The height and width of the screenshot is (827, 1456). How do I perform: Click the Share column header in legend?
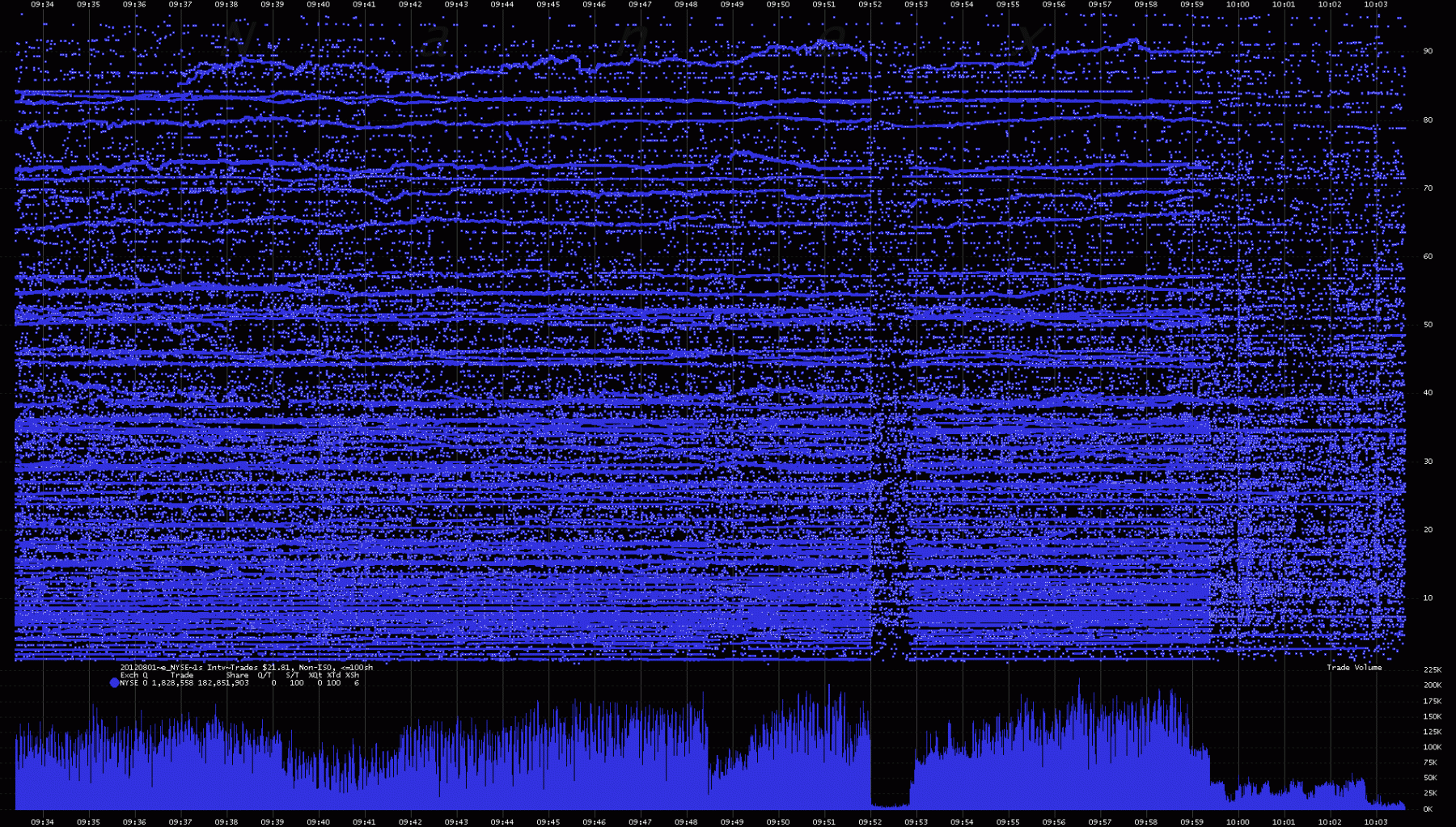(237, 675)
